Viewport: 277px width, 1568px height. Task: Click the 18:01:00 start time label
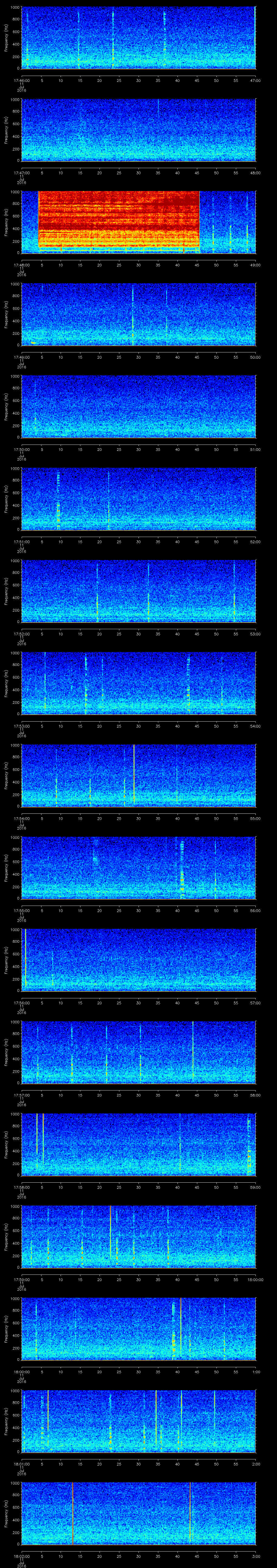tap(22, 1464)
